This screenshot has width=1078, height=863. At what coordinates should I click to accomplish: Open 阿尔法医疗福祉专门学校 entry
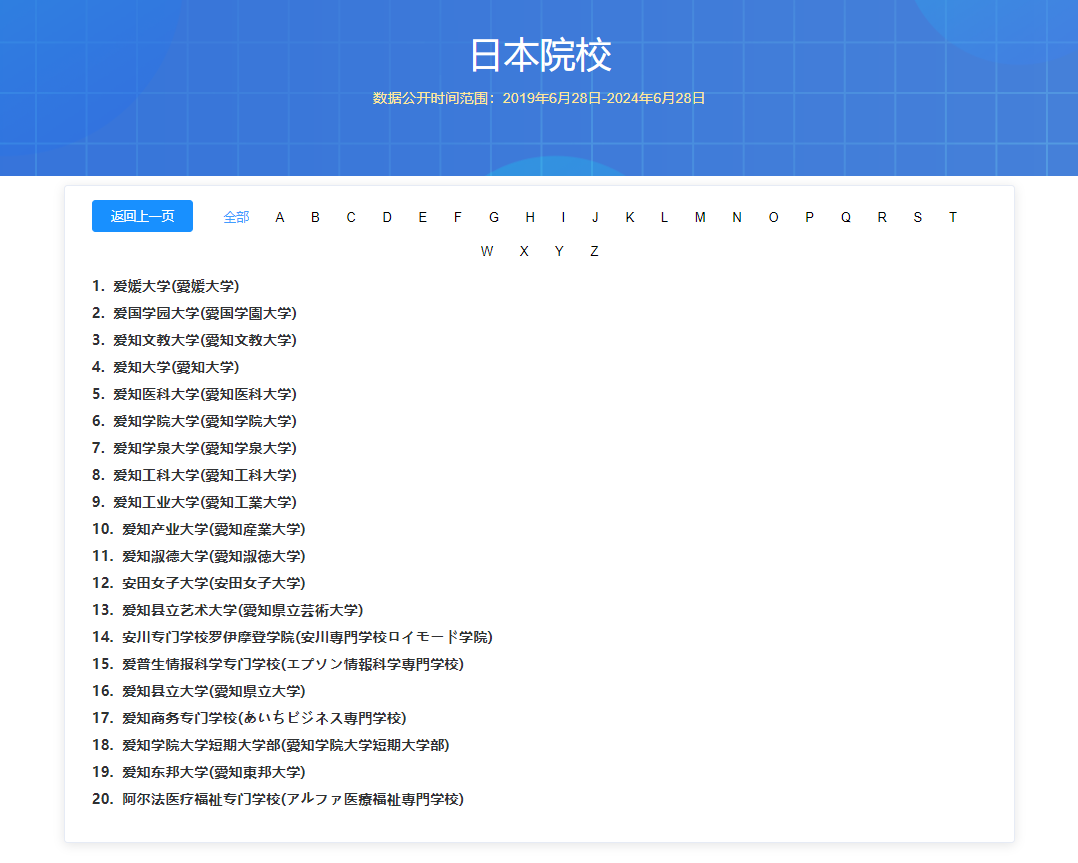[293, 799]
